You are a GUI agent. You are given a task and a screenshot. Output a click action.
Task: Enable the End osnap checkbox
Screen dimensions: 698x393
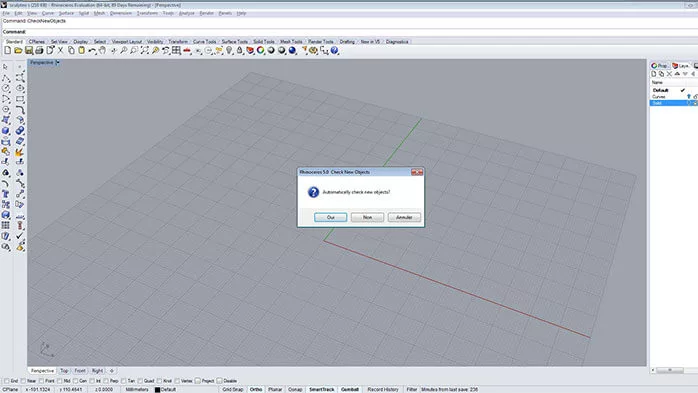tap(6, 381)
